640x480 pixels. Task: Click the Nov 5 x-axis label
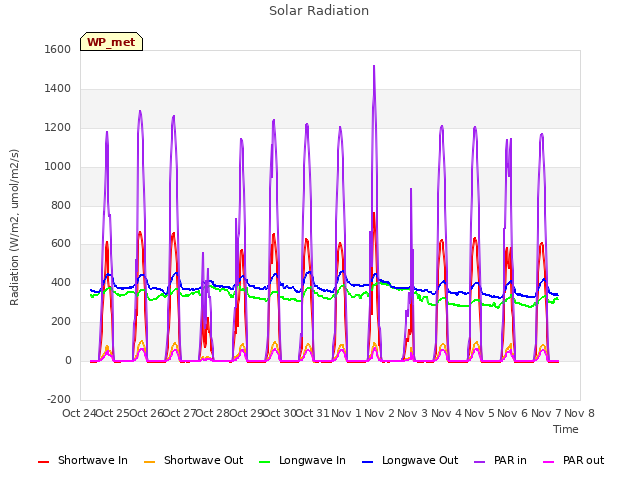coord(480,413)
